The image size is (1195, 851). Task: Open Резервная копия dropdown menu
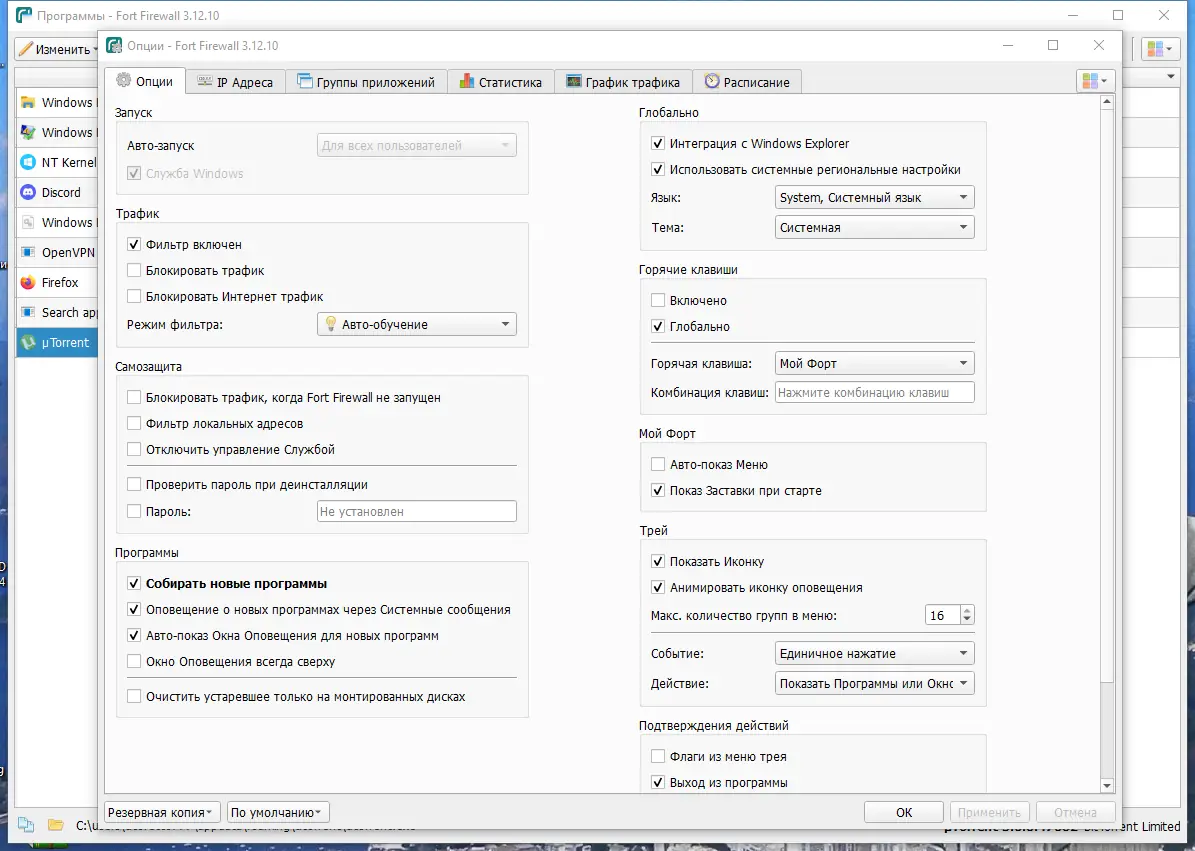click(x=162, y=812)
